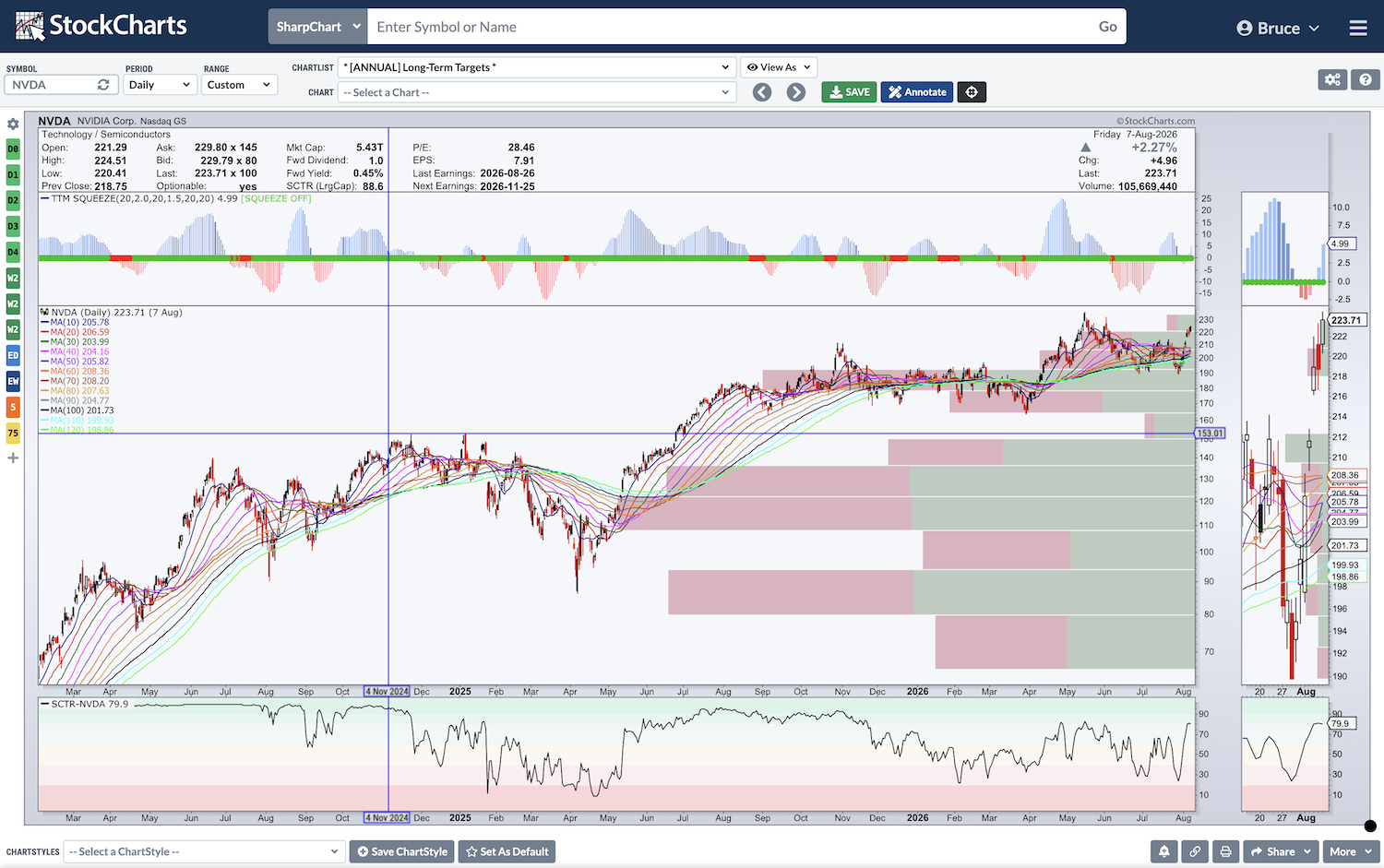Click the StockCharts logo
The height and width of the screenshot is (868, 1384).
coord(101,26)
